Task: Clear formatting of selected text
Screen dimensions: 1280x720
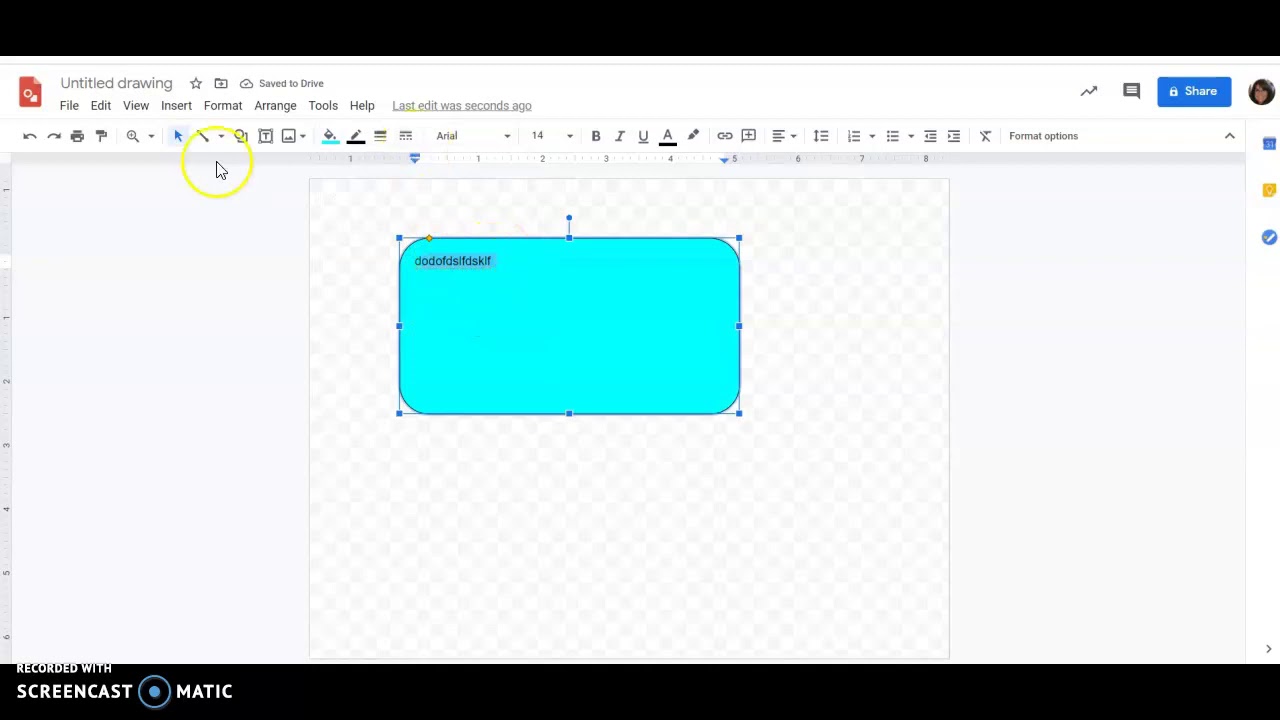Action: pos(985,136)
